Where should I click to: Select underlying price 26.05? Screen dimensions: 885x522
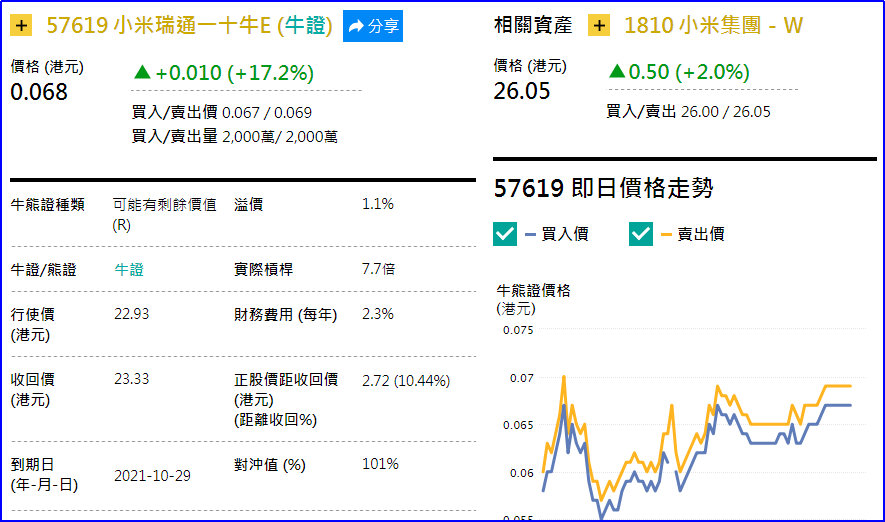click(522, 91)
